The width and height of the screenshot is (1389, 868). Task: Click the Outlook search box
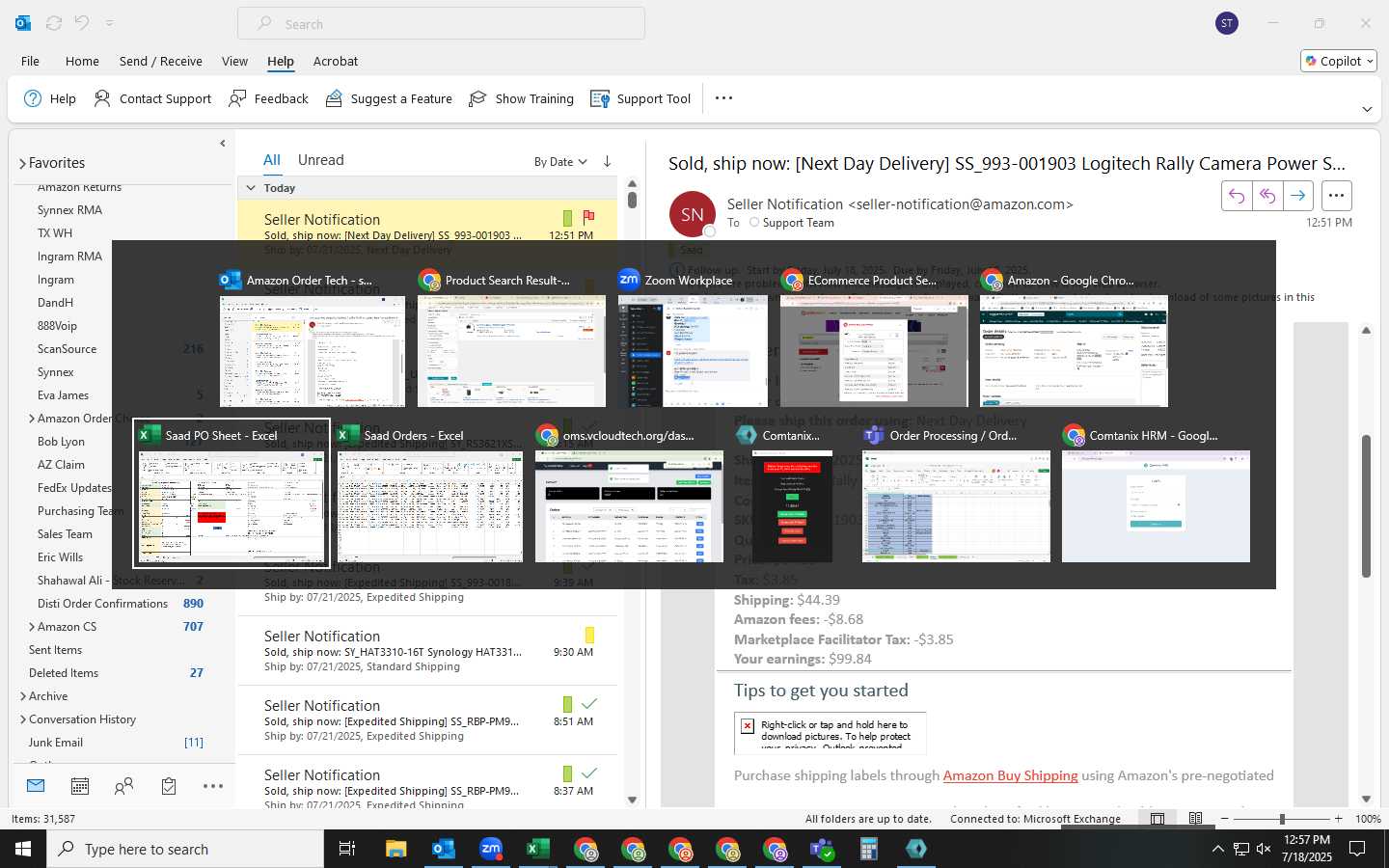441,24
